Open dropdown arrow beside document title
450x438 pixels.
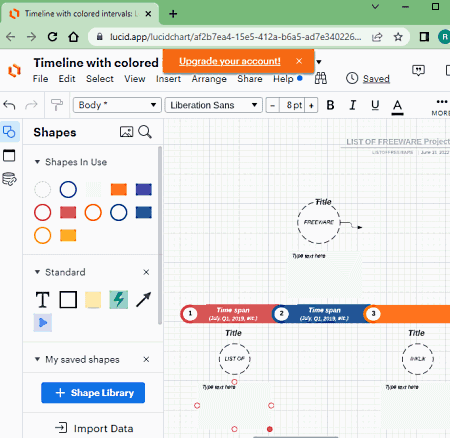(319, 62)
